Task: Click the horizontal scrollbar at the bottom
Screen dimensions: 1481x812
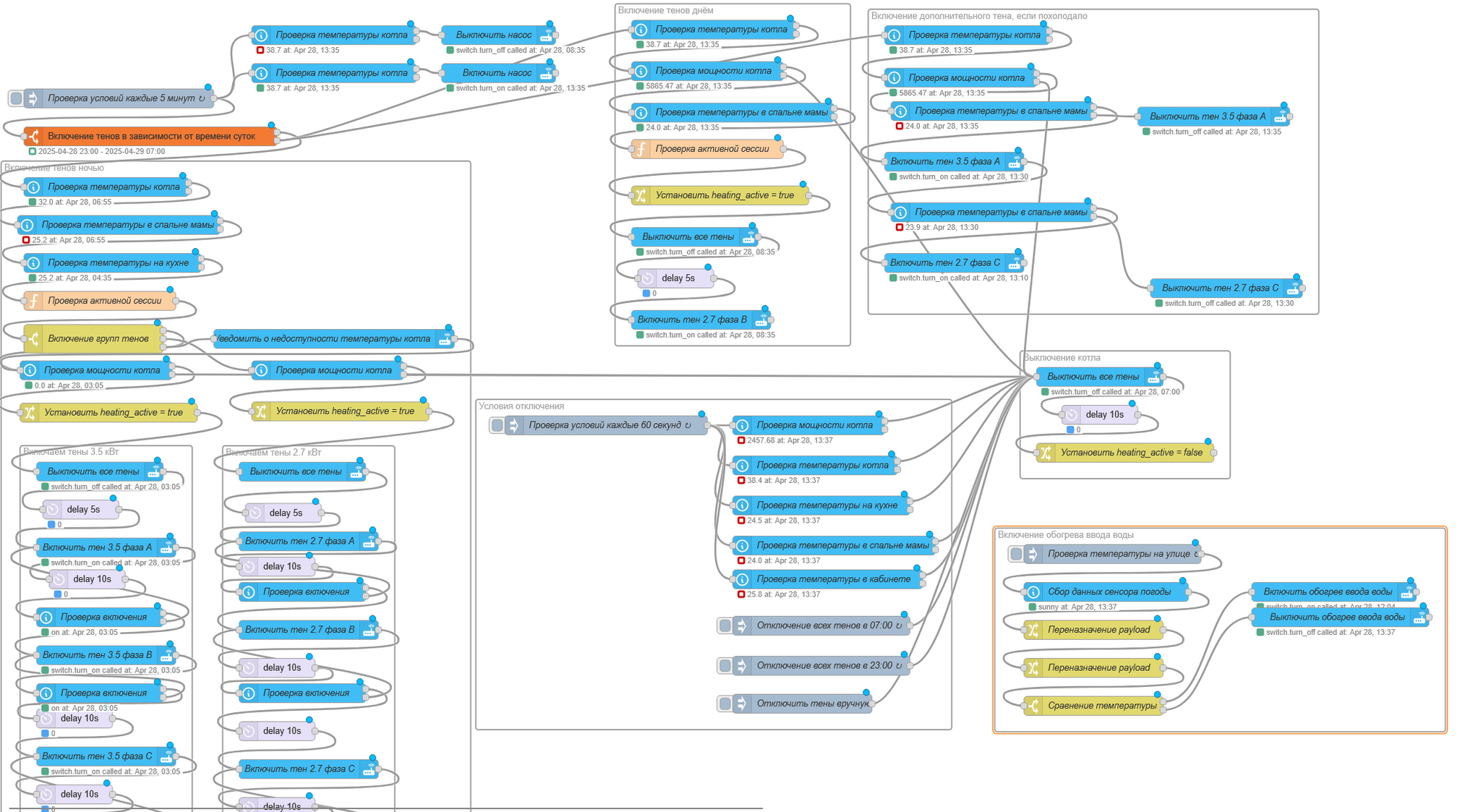Action: (383, 808)
